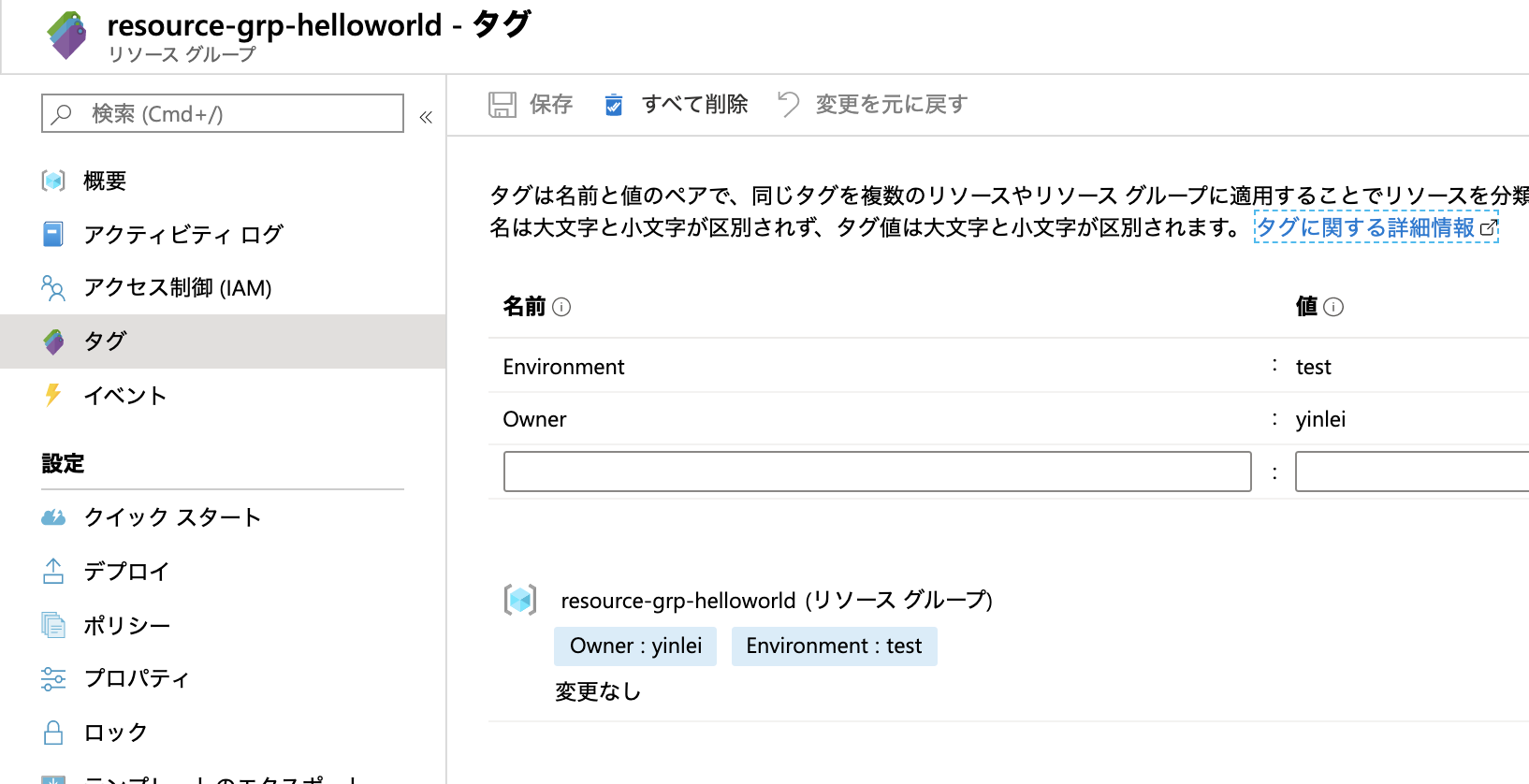Open ポリシー menu item
The width and height of the screenshot is (1529, 784).
126,625
